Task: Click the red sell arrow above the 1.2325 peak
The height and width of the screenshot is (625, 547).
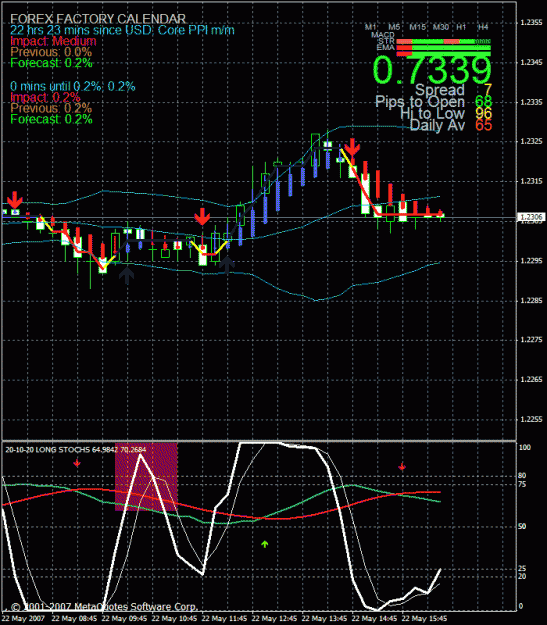Action: coord(352,147)
